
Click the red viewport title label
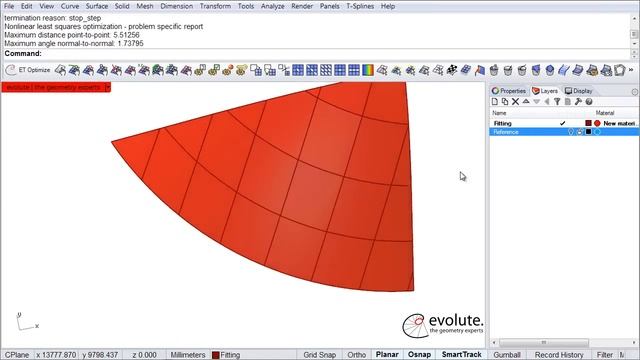[53, 87]
